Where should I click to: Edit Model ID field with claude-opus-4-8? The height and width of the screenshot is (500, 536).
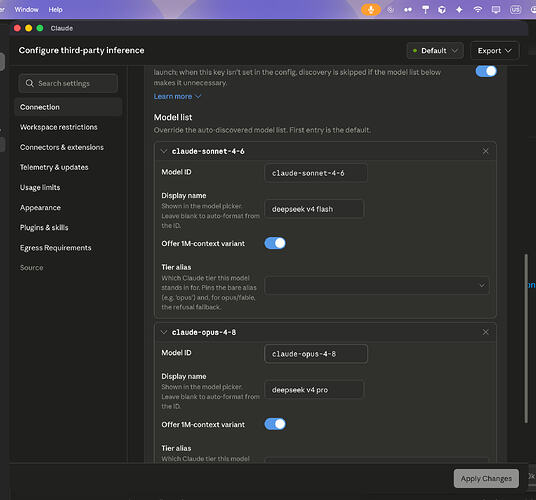coord(316,354)
